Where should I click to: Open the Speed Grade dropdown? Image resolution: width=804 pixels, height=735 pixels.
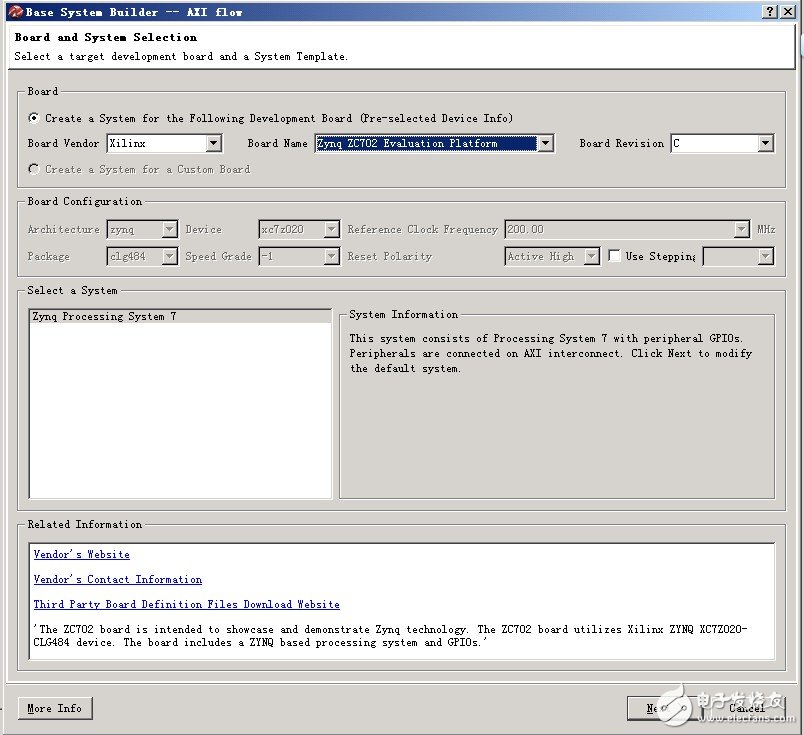pyautogui.click(x=331, y=257)
